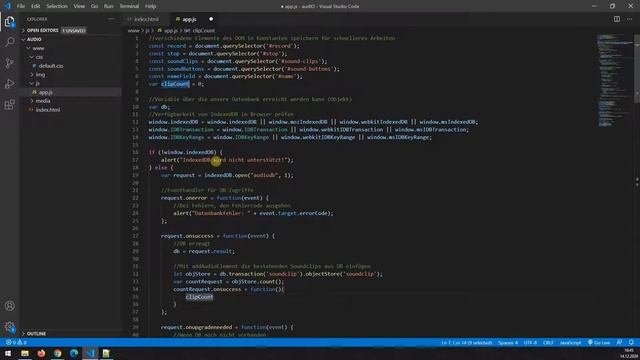This screenshot has width=640, height=360.
Task: Select app.js in the explorer tree
Action: (45, 92)
